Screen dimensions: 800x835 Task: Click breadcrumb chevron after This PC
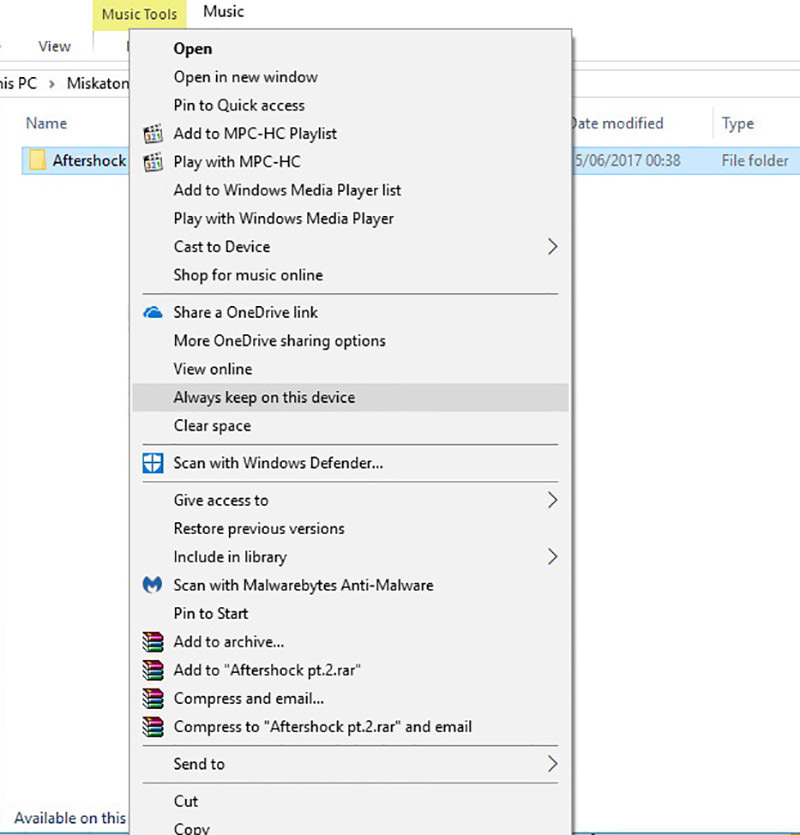click(x=52, y=84)
